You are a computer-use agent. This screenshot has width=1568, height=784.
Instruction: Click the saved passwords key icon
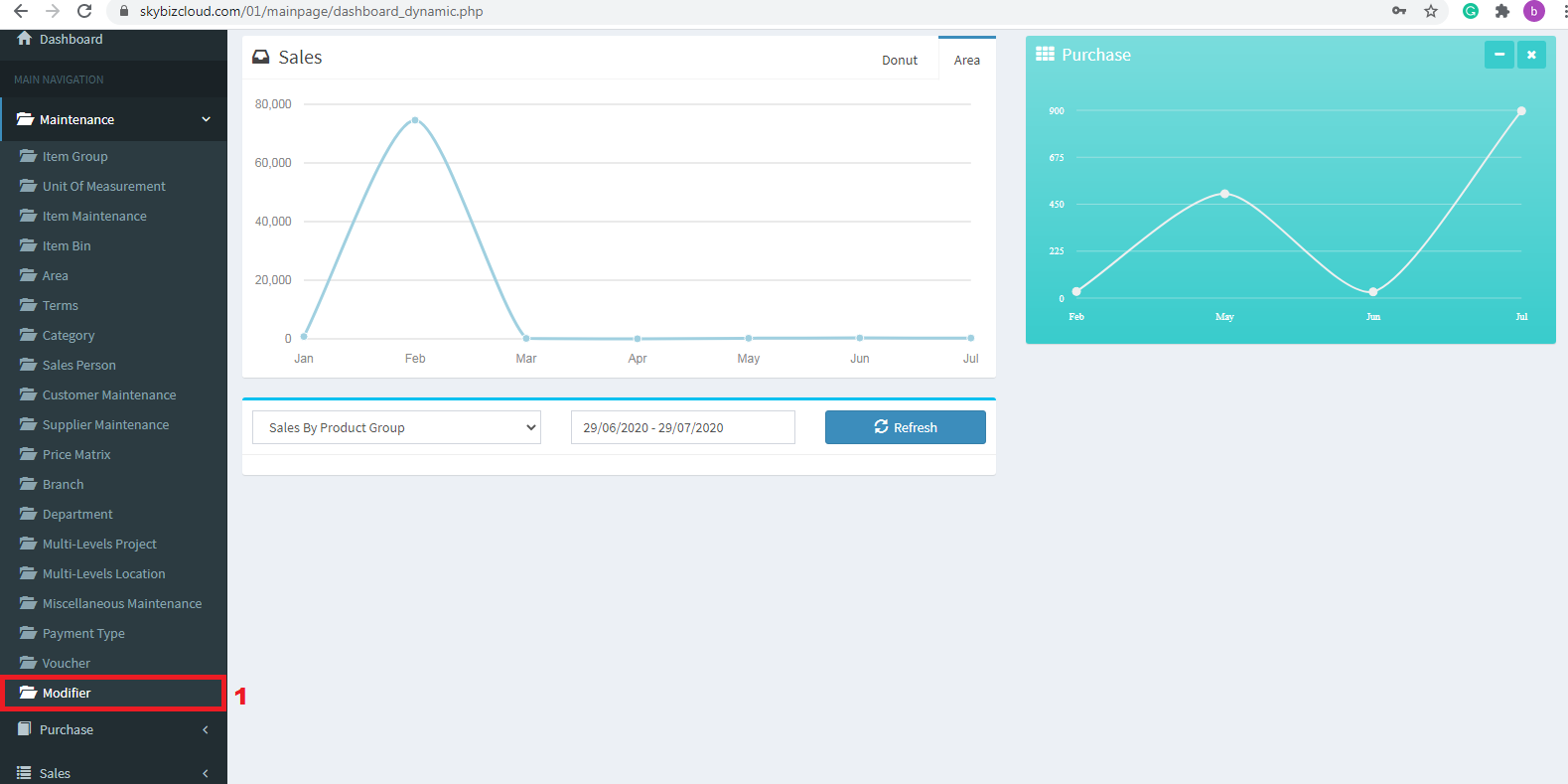tap(1399, 11)
